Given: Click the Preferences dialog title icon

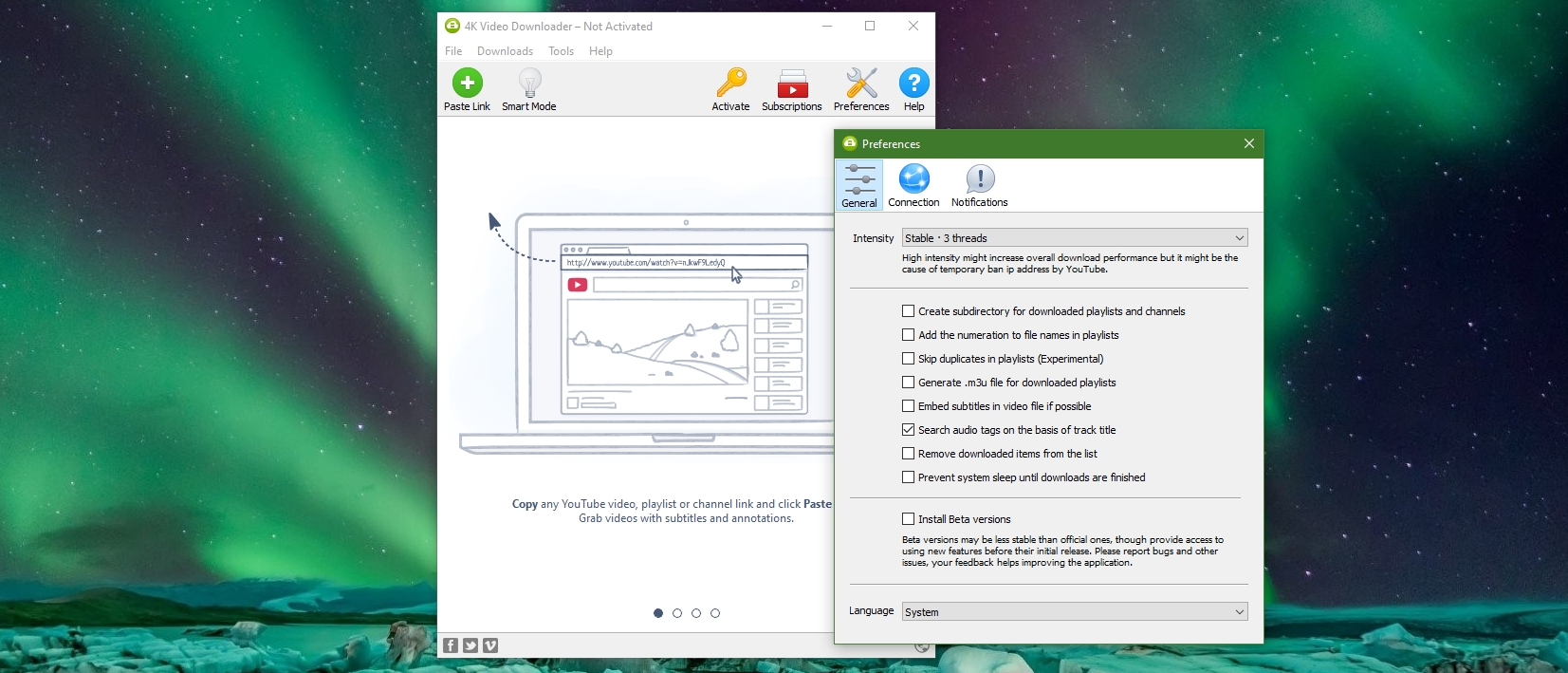Looking at the screenshot, I should point(850,143).
